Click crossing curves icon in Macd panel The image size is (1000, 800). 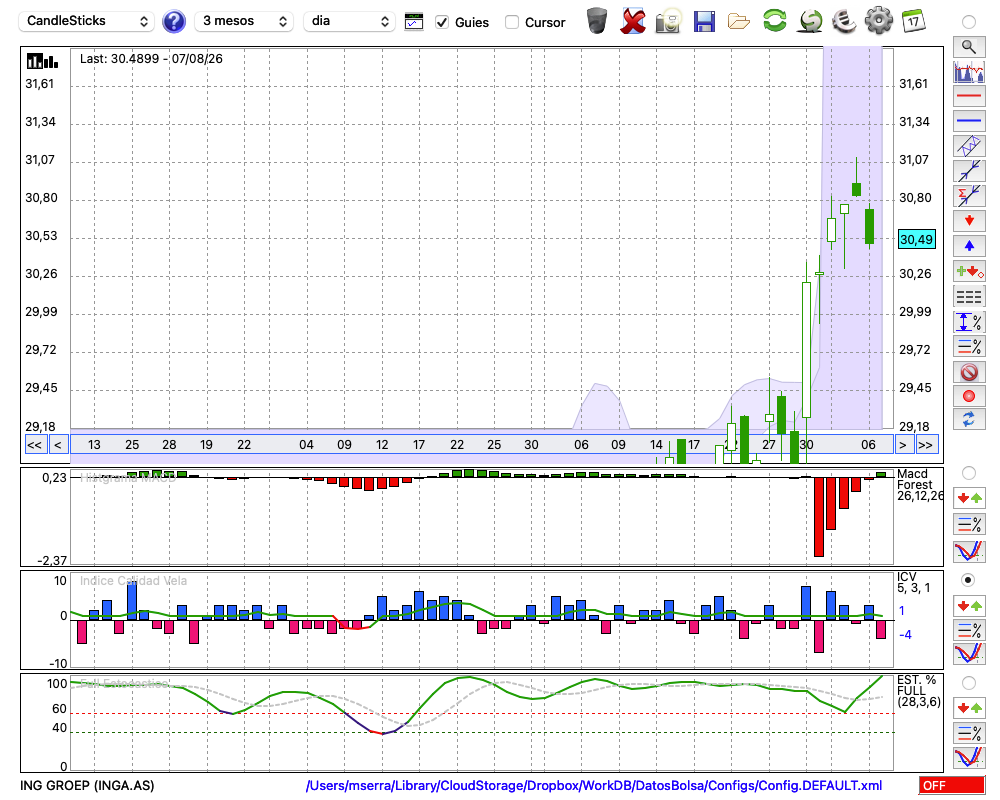(x=969, y=551)
